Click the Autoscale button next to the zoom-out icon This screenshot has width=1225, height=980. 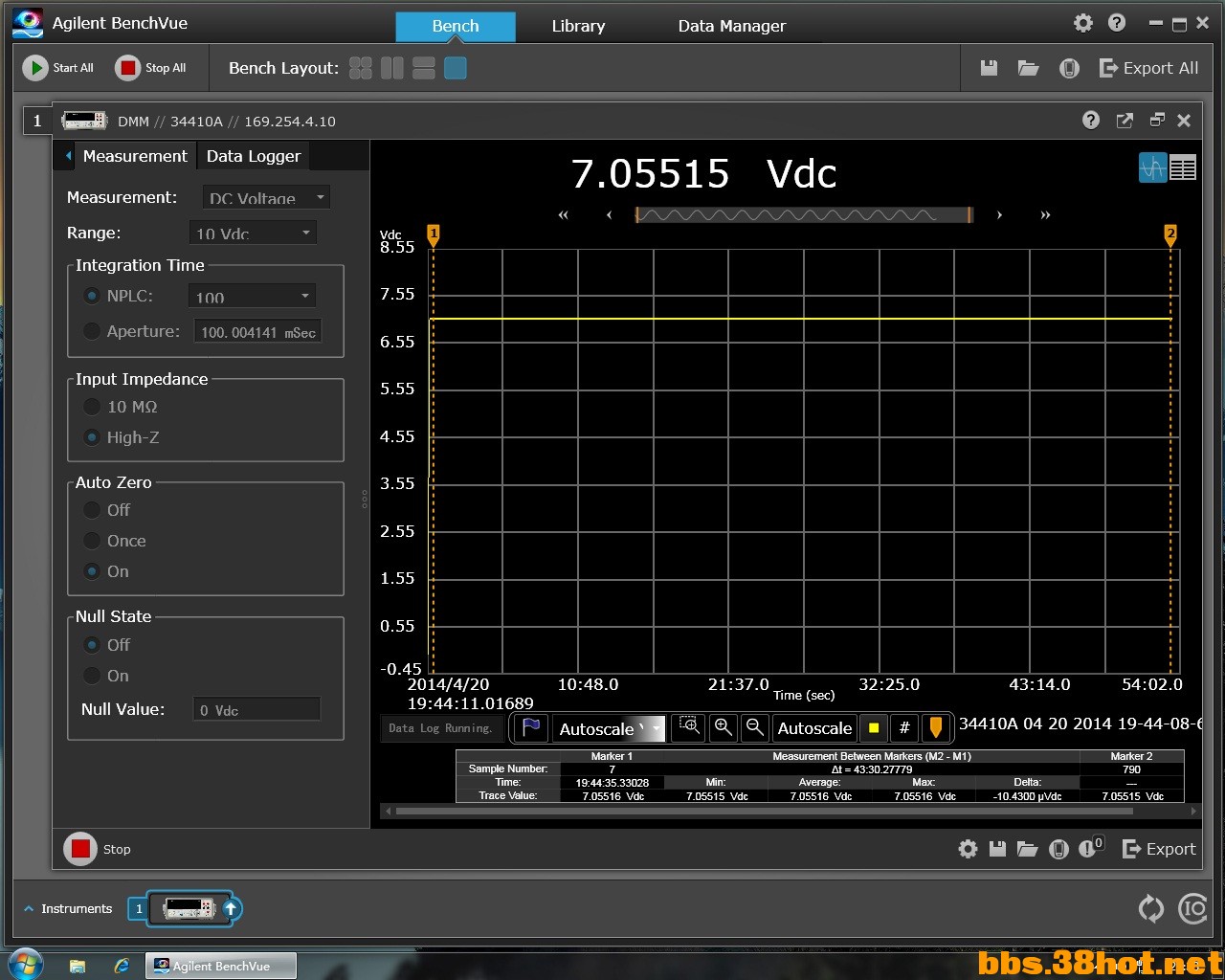click(814, 728)
